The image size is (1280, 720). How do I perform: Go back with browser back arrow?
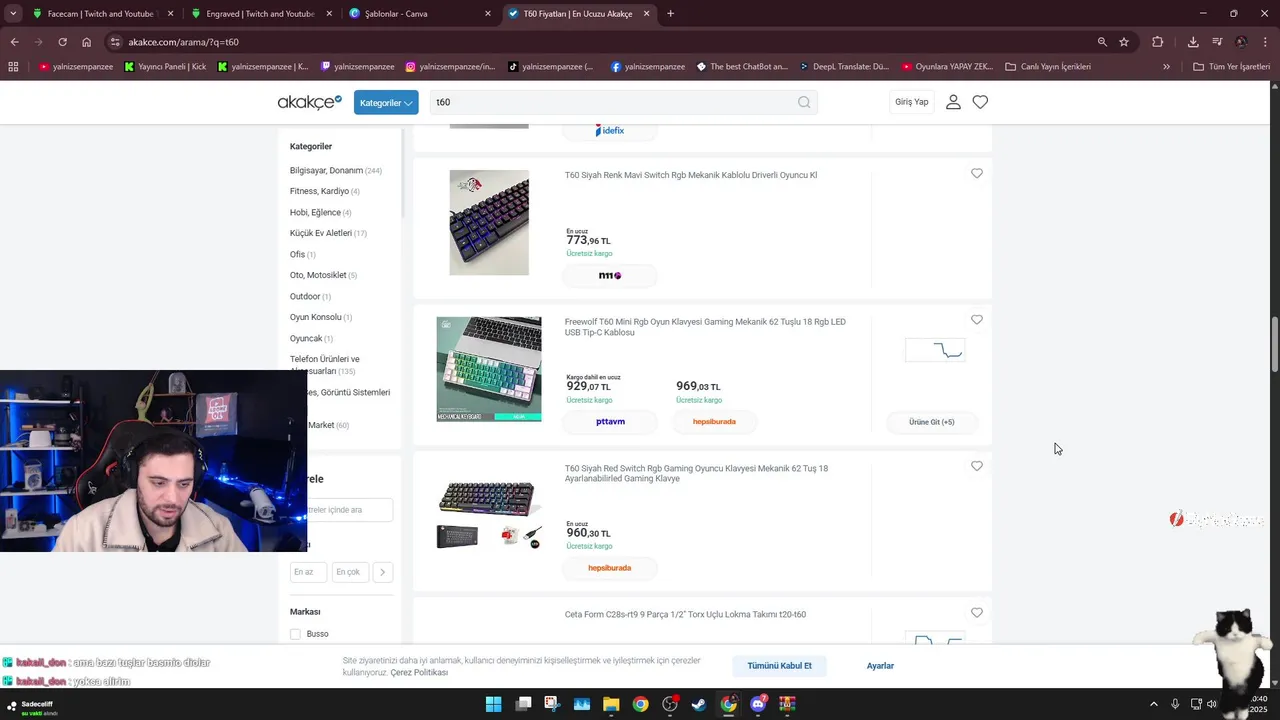pyautogui.click(x=14, y=42)
